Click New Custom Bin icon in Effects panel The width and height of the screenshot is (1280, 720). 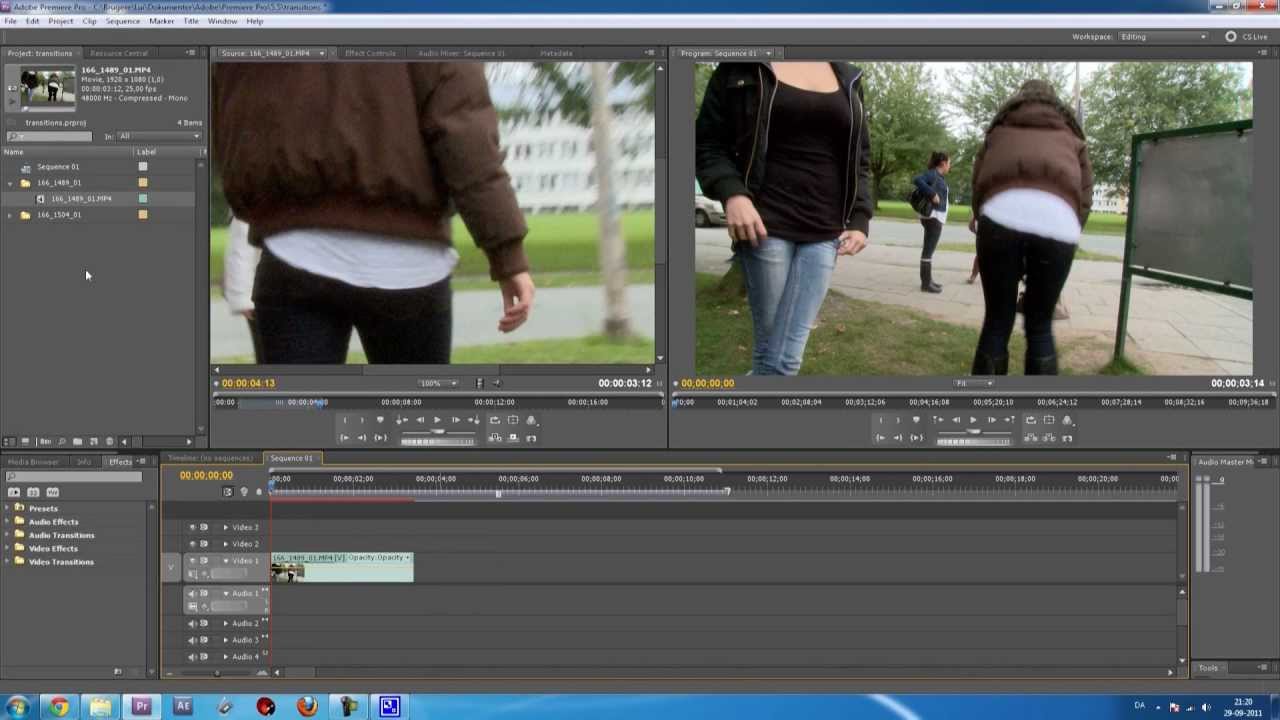118,671
